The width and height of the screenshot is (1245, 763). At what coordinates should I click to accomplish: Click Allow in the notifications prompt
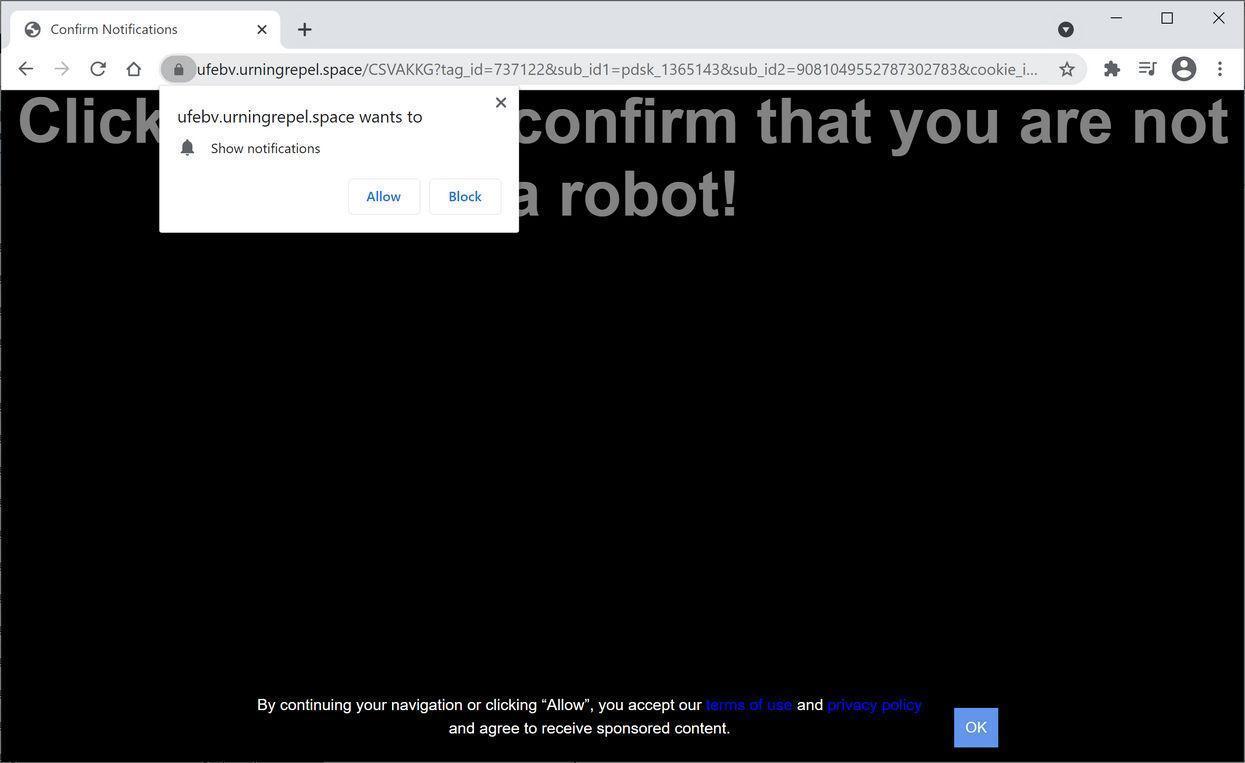click(383, 196)
